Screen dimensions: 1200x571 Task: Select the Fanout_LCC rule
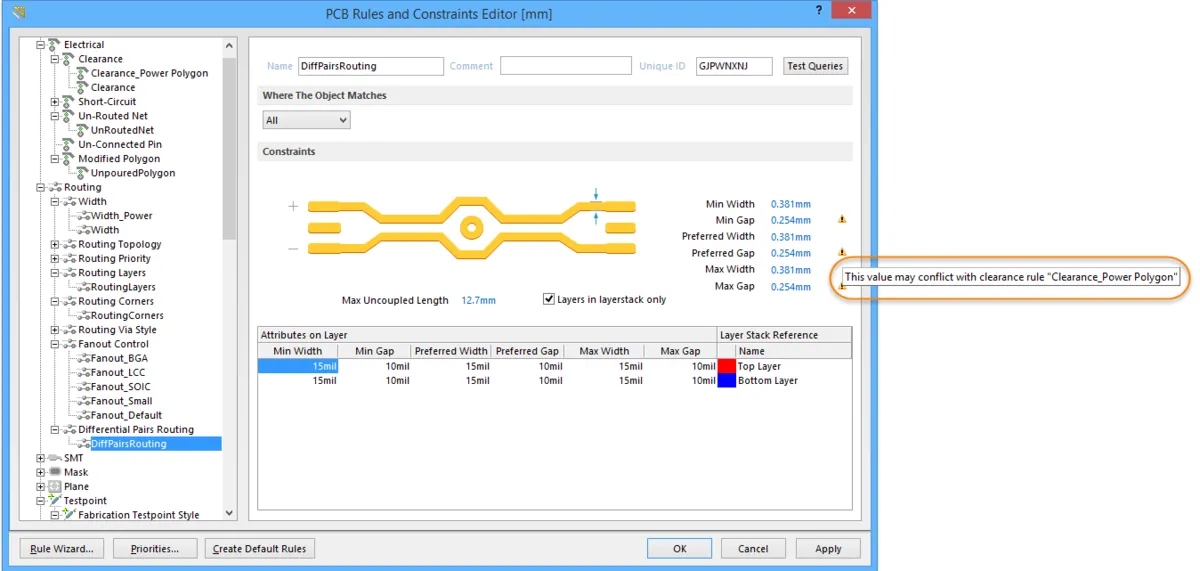tap(120, 372)
